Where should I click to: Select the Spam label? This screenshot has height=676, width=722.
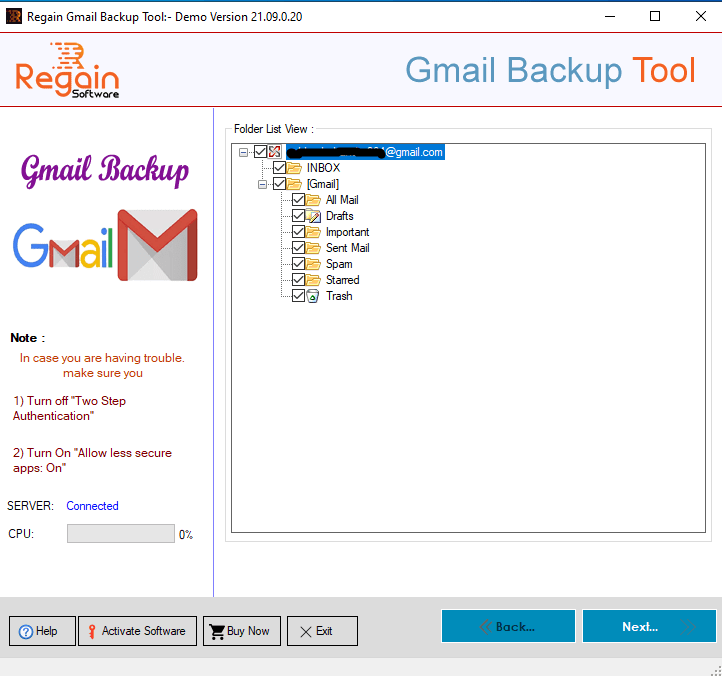point(339,264)
